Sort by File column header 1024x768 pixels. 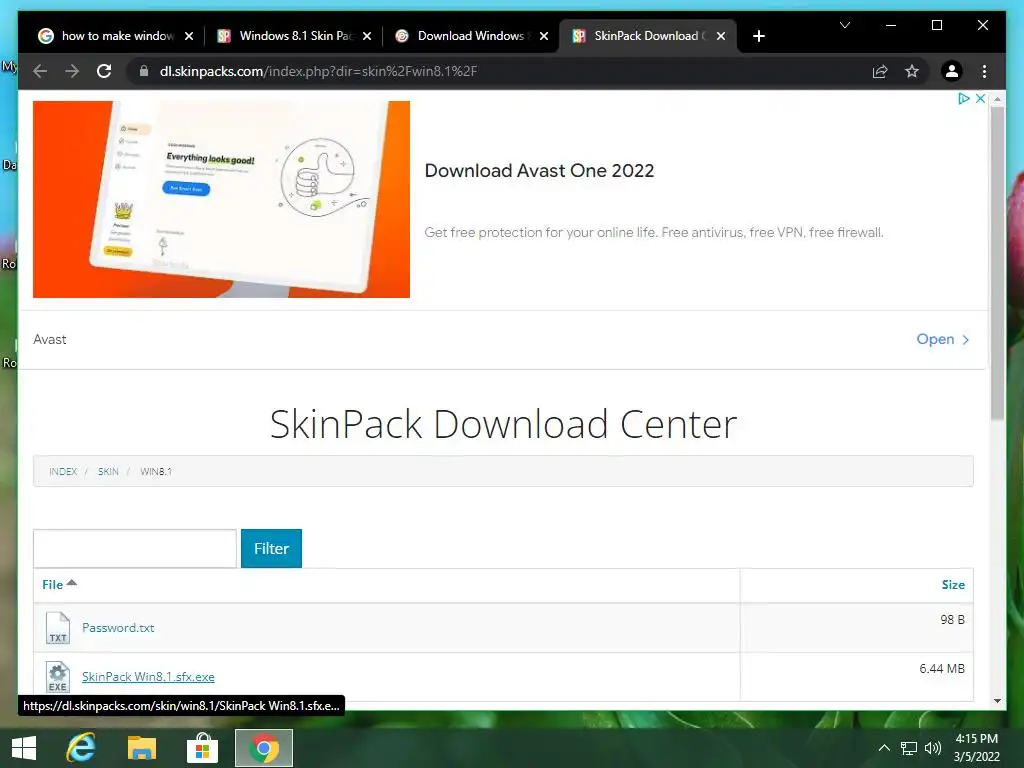click(x=59, y=584)
